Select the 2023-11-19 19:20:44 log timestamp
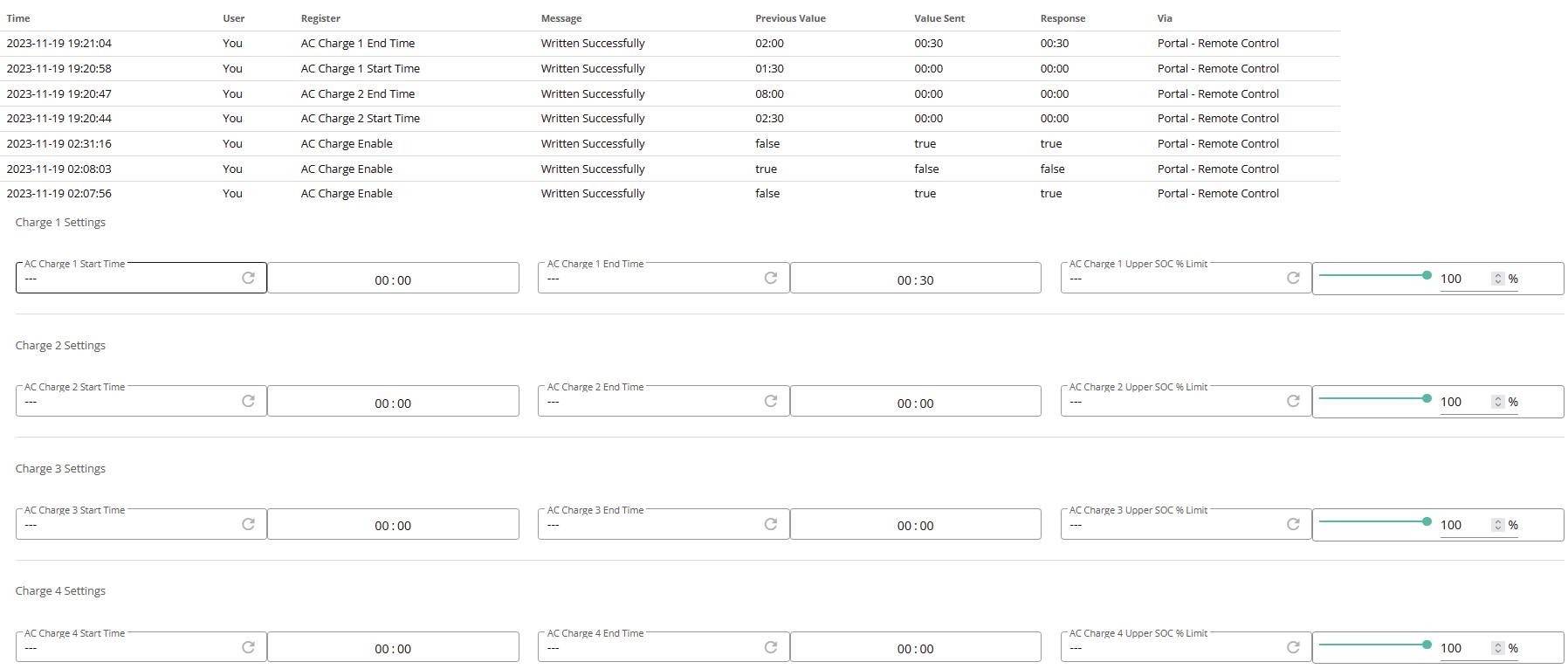This screenshot has width=1568, height=669. (59, 118)
